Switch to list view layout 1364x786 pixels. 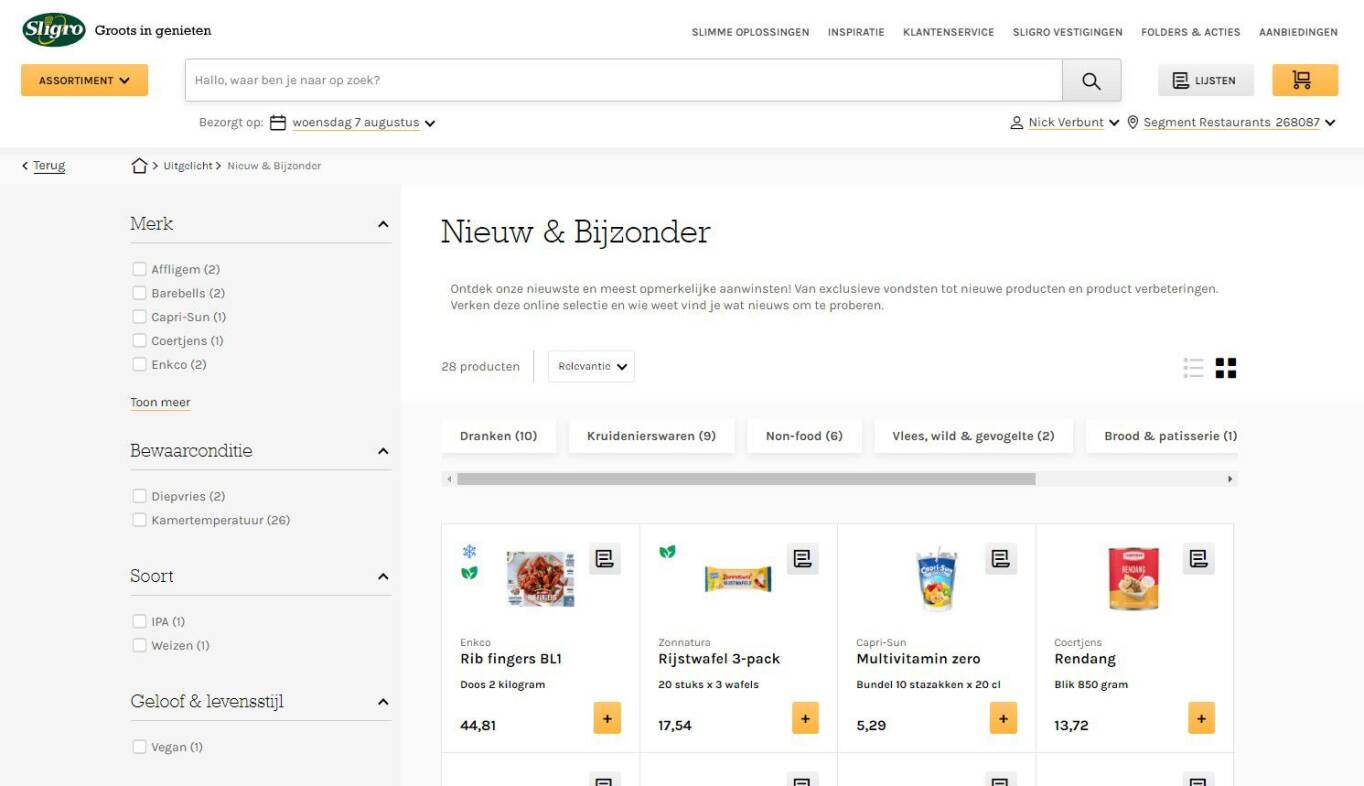pos(1193,368)
